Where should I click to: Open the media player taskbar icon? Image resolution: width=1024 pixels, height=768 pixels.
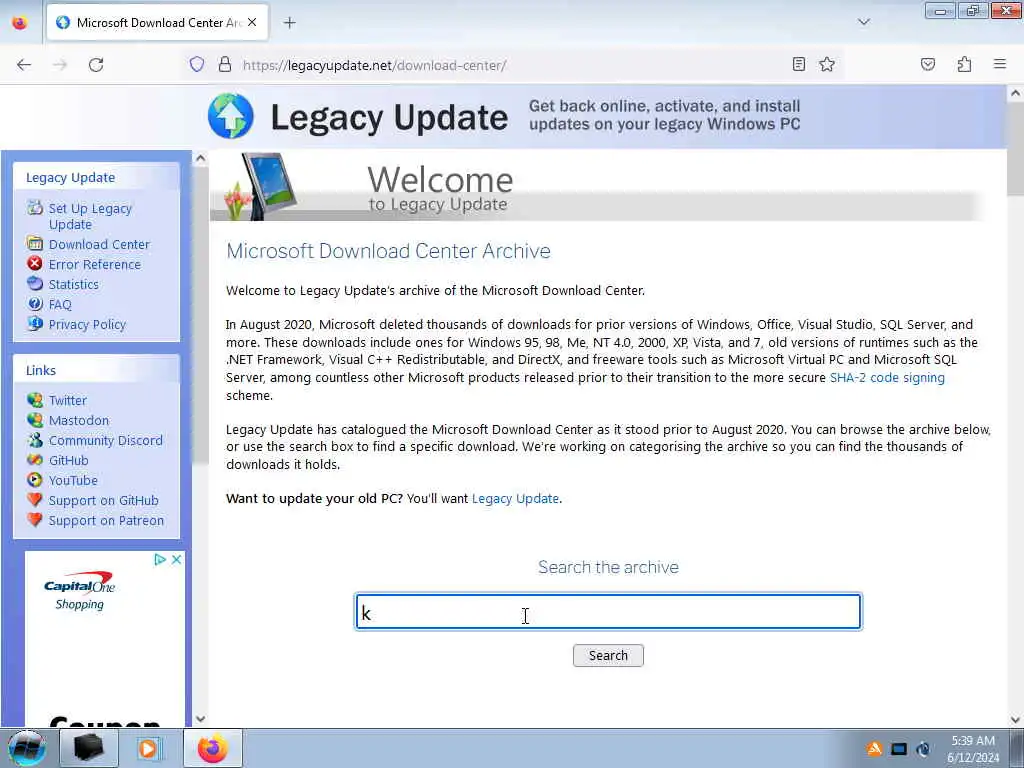coord(148,748)
